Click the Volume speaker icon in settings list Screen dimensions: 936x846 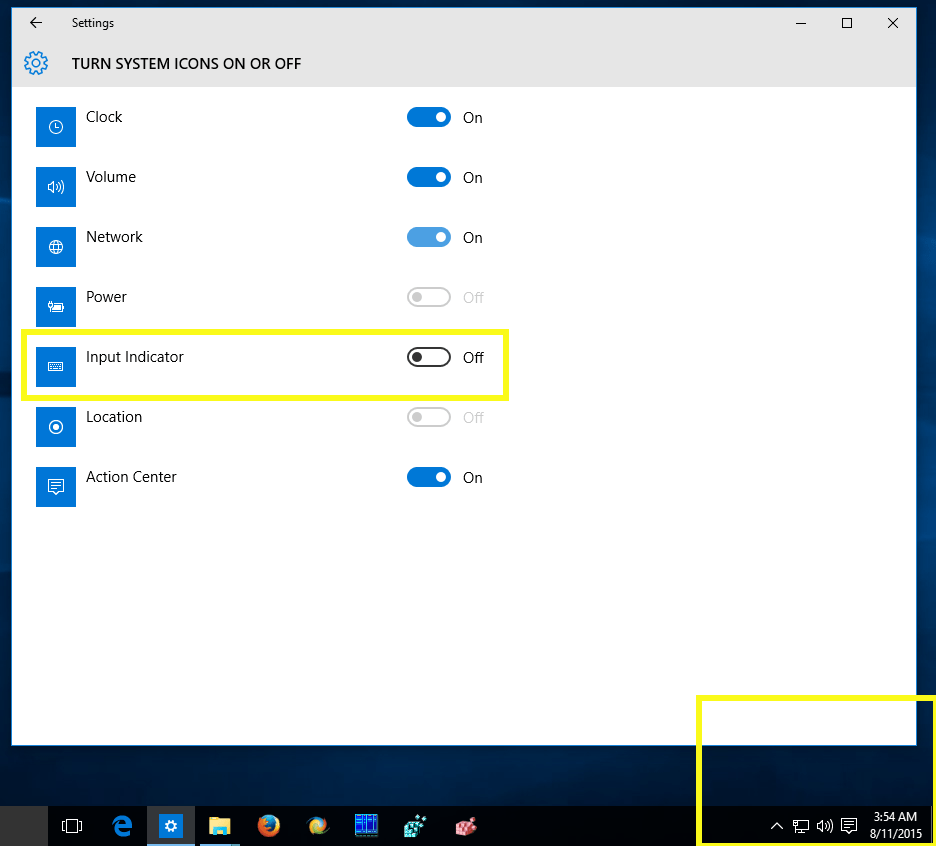coord(55,187)
